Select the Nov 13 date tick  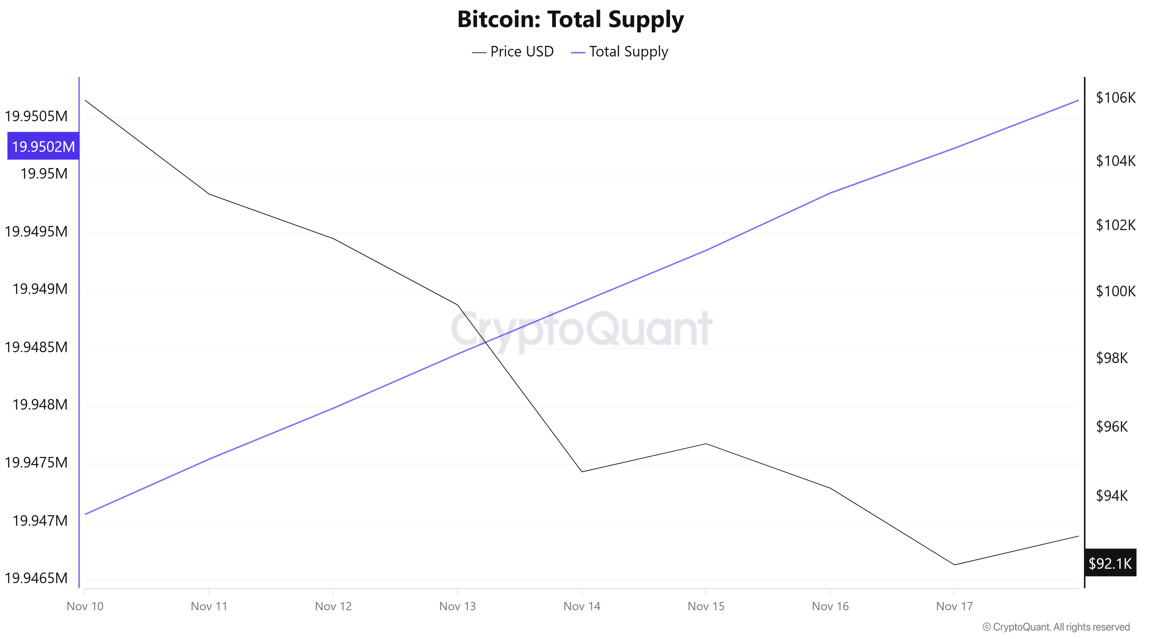(457, 606)
